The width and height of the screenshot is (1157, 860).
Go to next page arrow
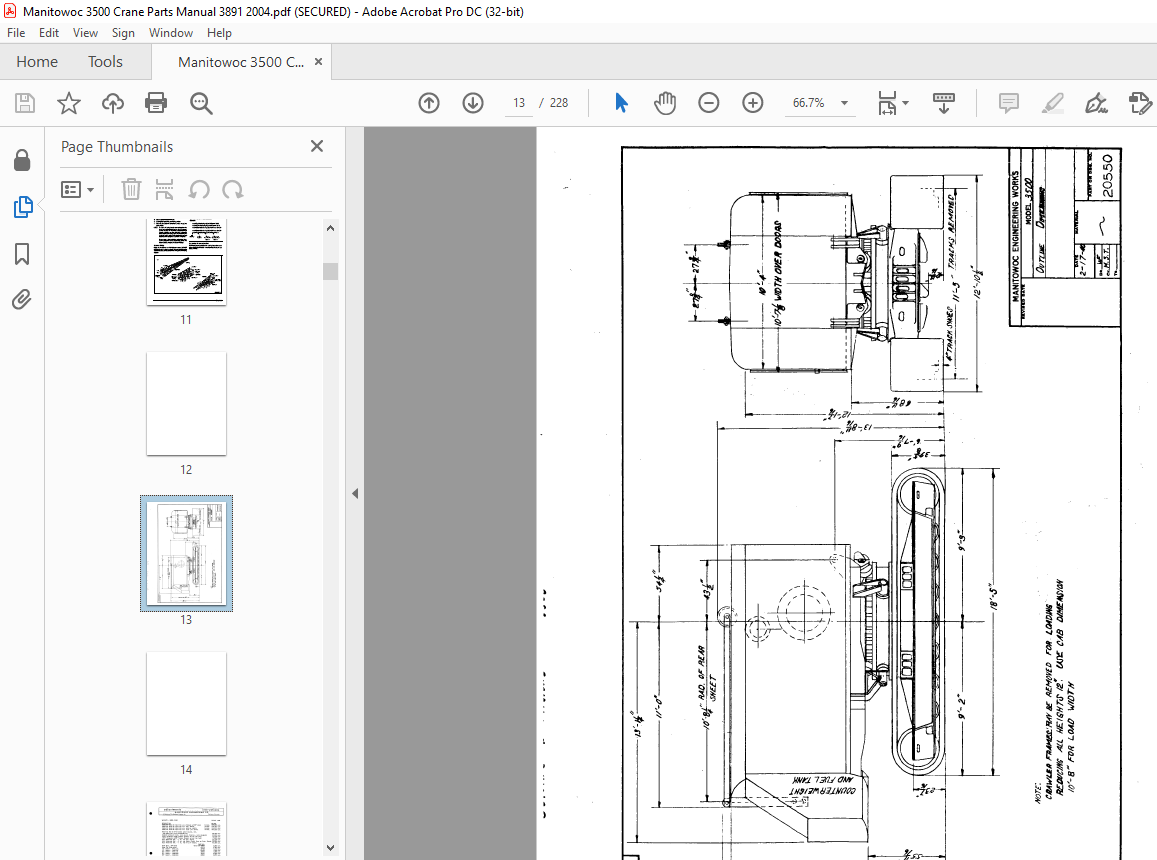(x=473, y=103)
